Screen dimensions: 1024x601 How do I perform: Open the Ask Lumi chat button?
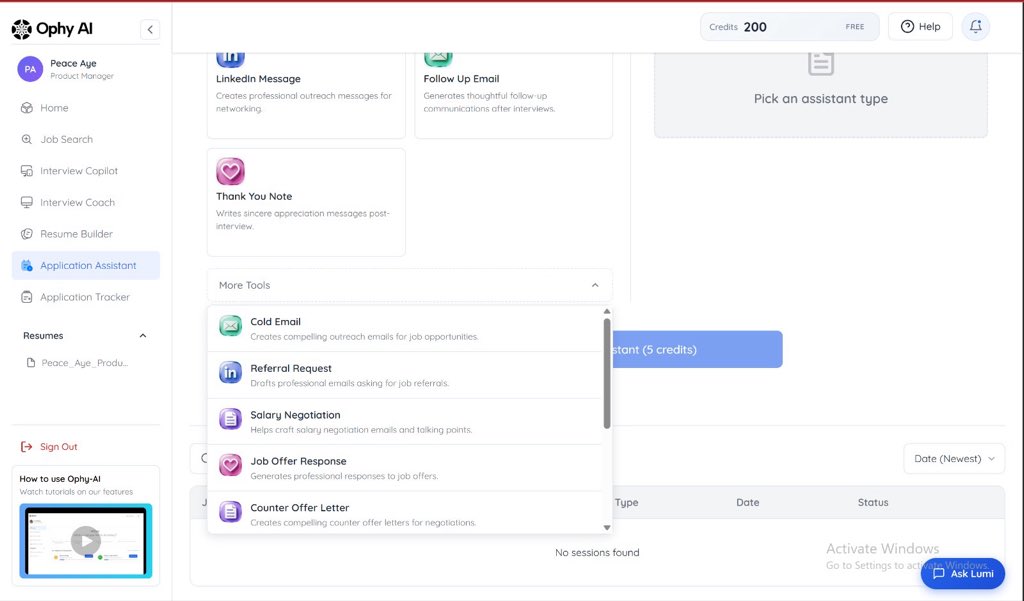coord(963,574)
